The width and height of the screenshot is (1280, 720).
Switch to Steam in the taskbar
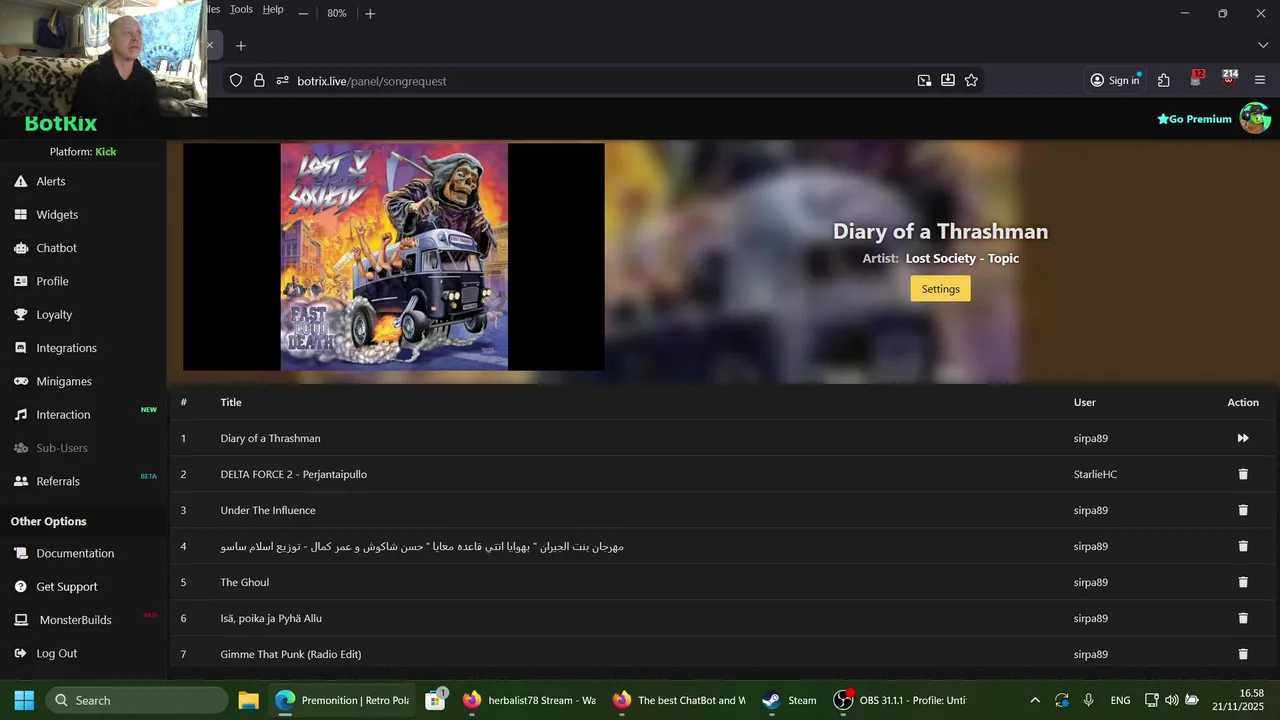pyautogui.click(x=789, y=700)
